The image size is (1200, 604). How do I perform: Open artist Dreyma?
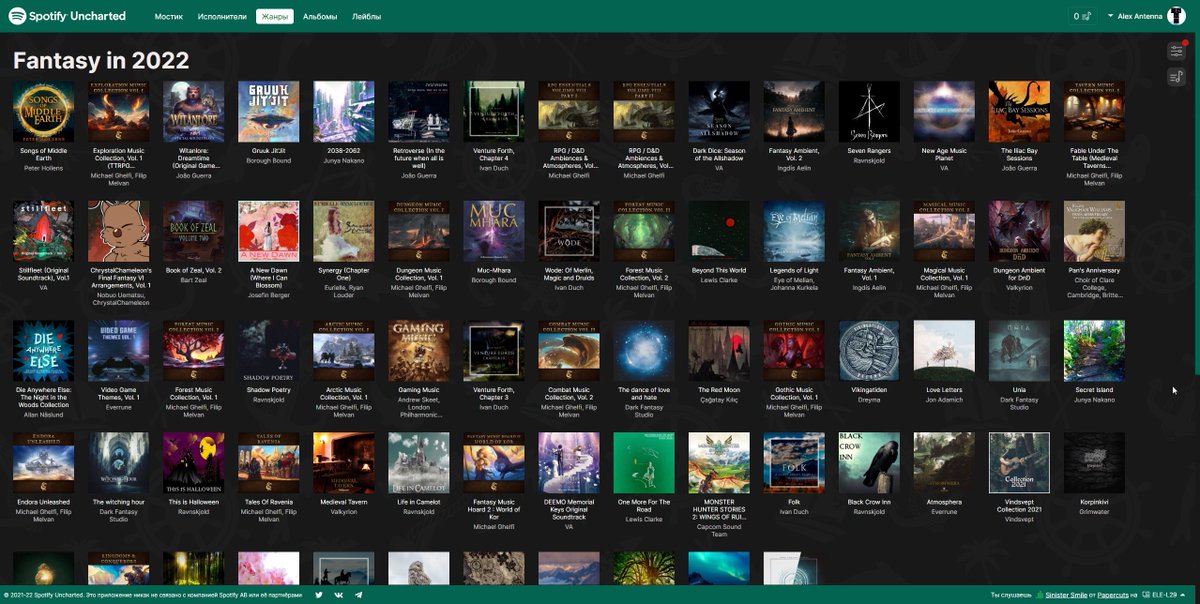click(x=869, y=400)
